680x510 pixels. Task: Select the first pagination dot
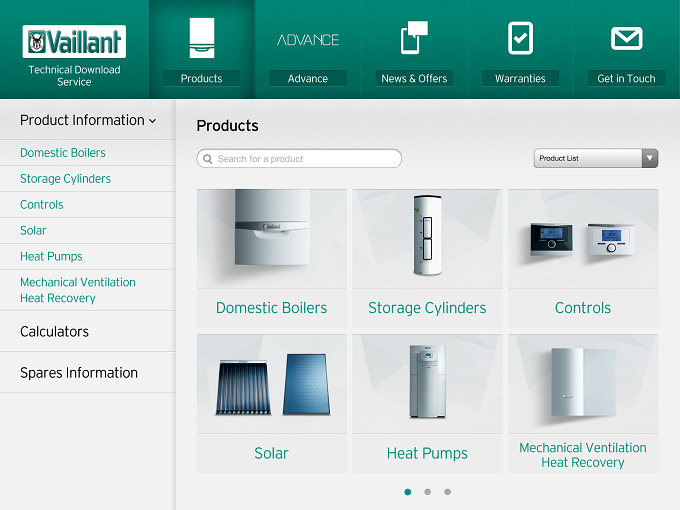click(x=408, y=492)
